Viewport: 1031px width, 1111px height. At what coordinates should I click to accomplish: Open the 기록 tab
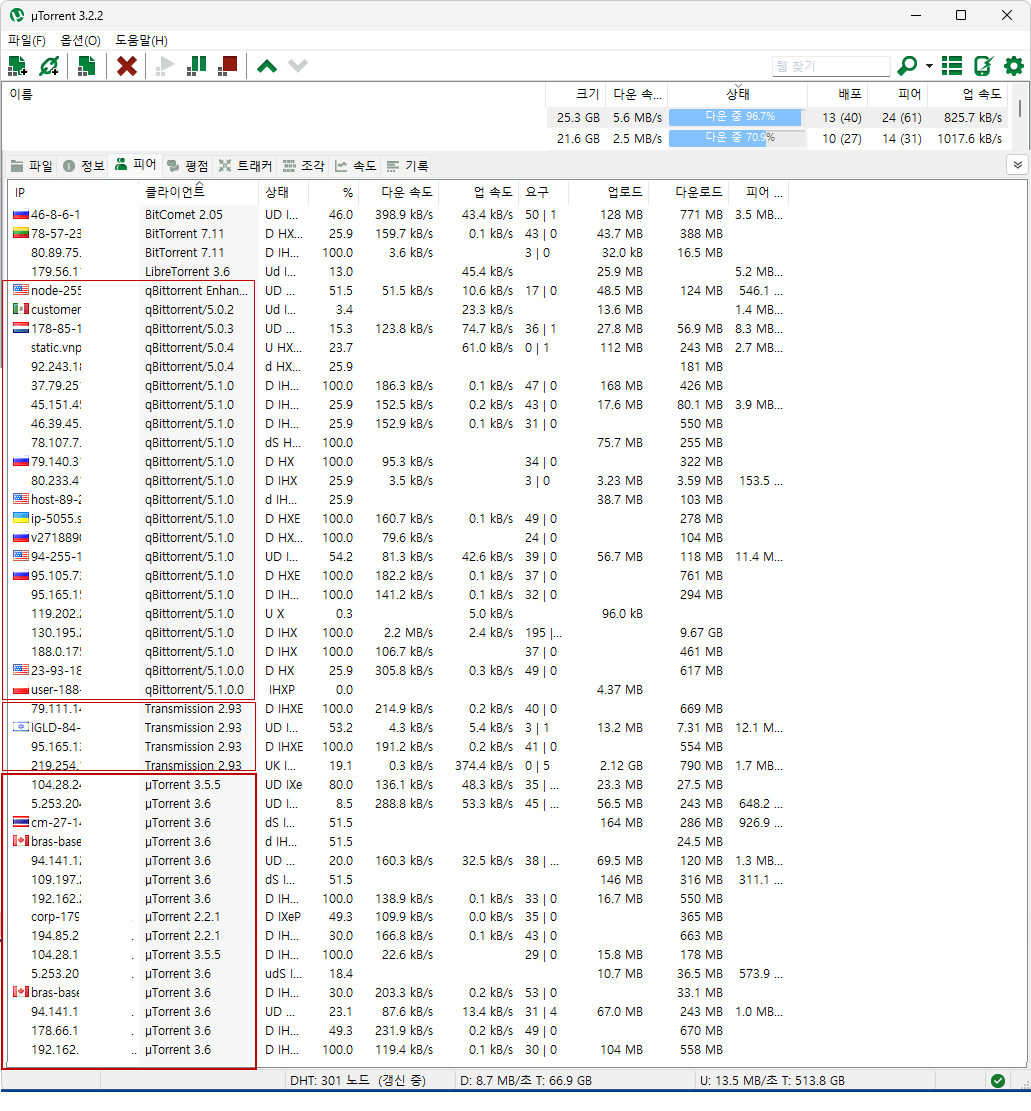click(407, 166)
